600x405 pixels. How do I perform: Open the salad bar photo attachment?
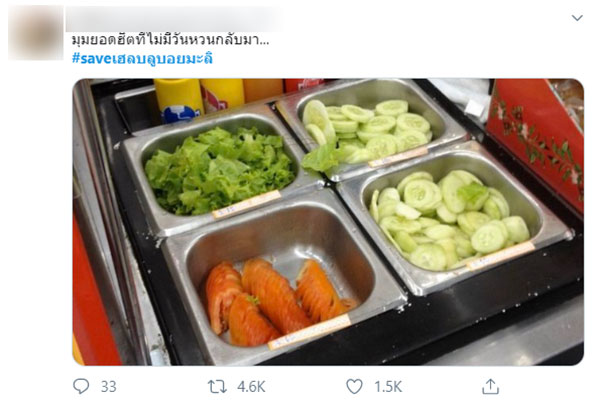[328, 222]
